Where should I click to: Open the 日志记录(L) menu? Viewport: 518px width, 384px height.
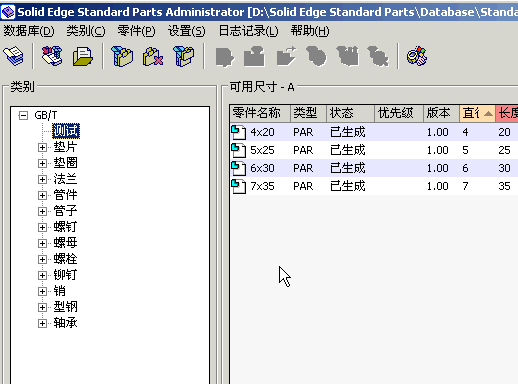[x=248, y=31]
